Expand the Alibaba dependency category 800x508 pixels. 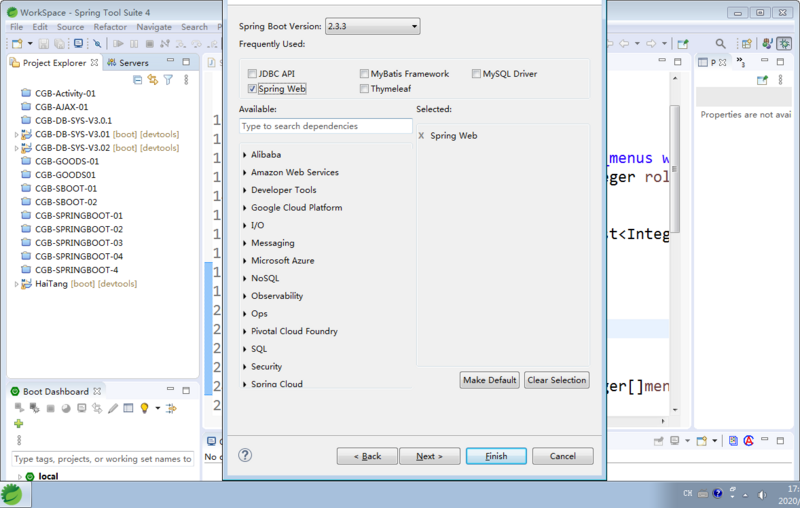pyautogui.click(x=245, y=155)
